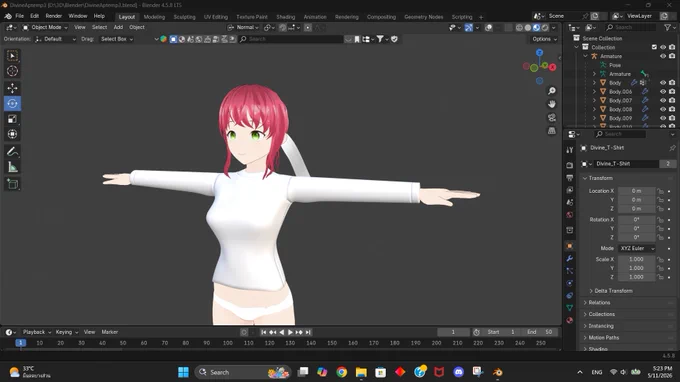The image size is (680, 382).
Task: Open the World properties tab
Action: (570, 215)
